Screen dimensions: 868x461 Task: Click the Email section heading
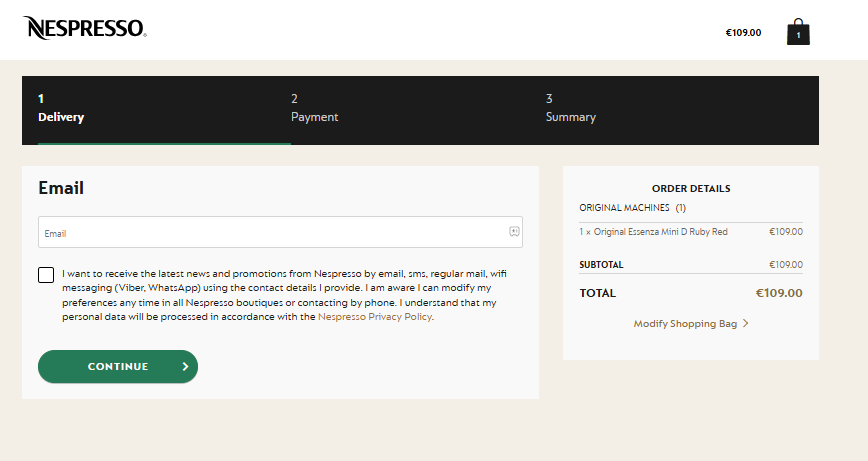[x=61, y=188]
